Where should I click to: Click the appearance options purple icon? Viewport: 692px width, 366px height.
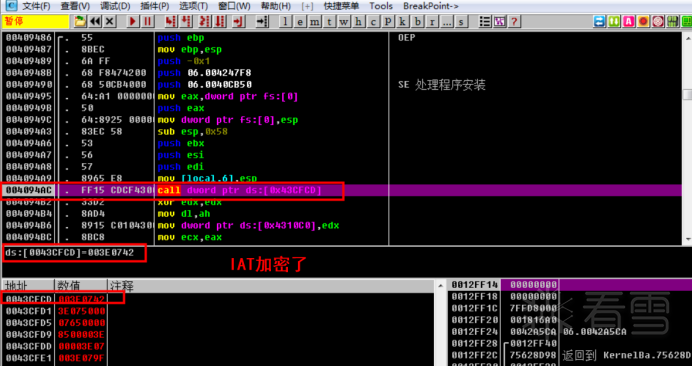pos(499,21)
